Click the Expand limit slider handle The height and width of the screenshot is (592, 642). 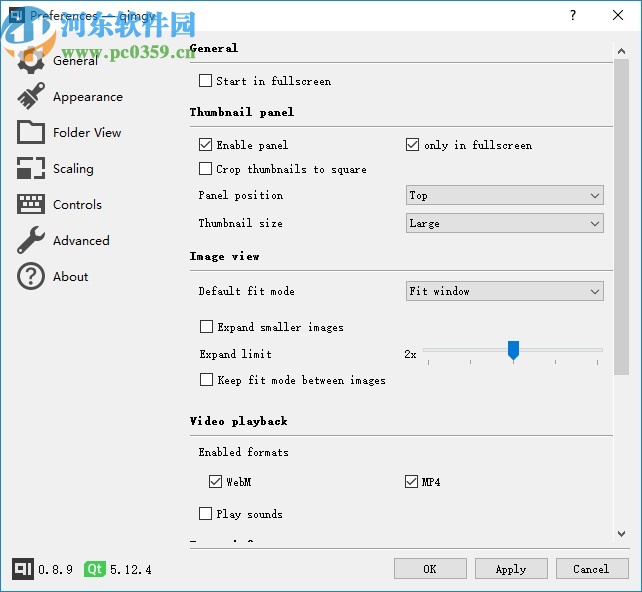513,350
